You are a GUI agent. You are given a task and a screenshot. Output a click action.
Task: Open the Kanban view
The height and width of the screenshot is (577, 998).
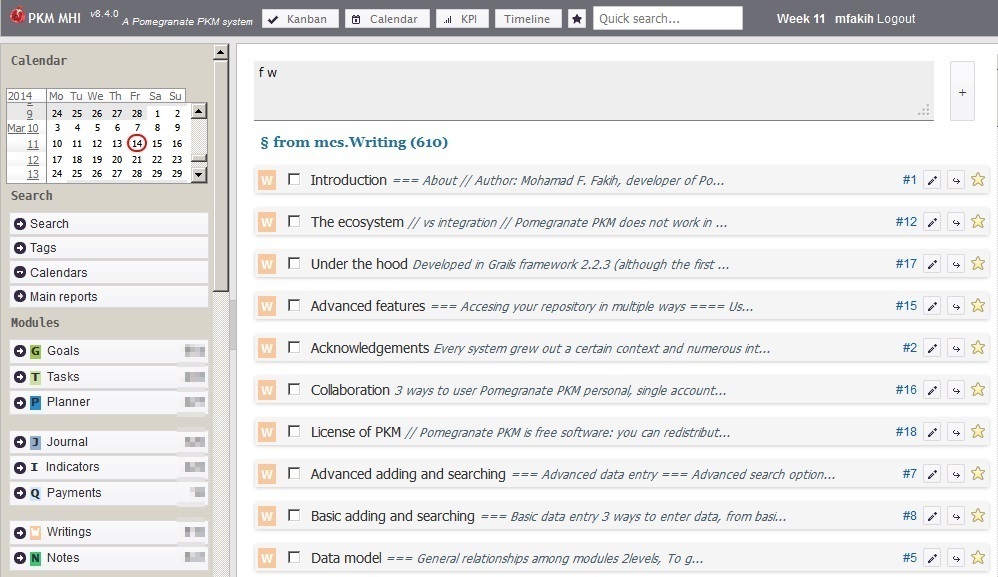tap(299, 19)
